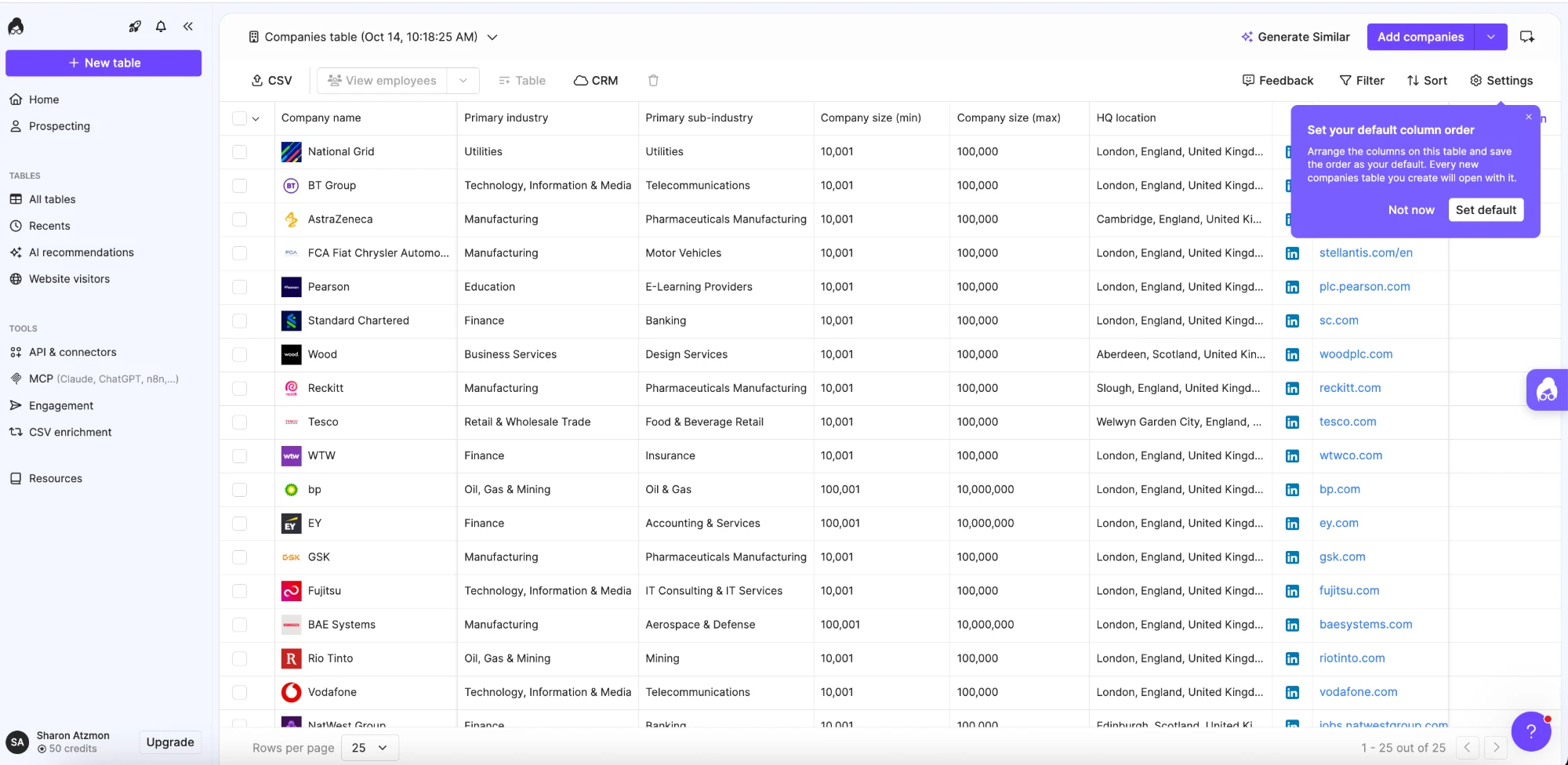Viewport: 1568px width, 765px height.
Task: Open AI recommendations page
Action: (x=82, y=252)
